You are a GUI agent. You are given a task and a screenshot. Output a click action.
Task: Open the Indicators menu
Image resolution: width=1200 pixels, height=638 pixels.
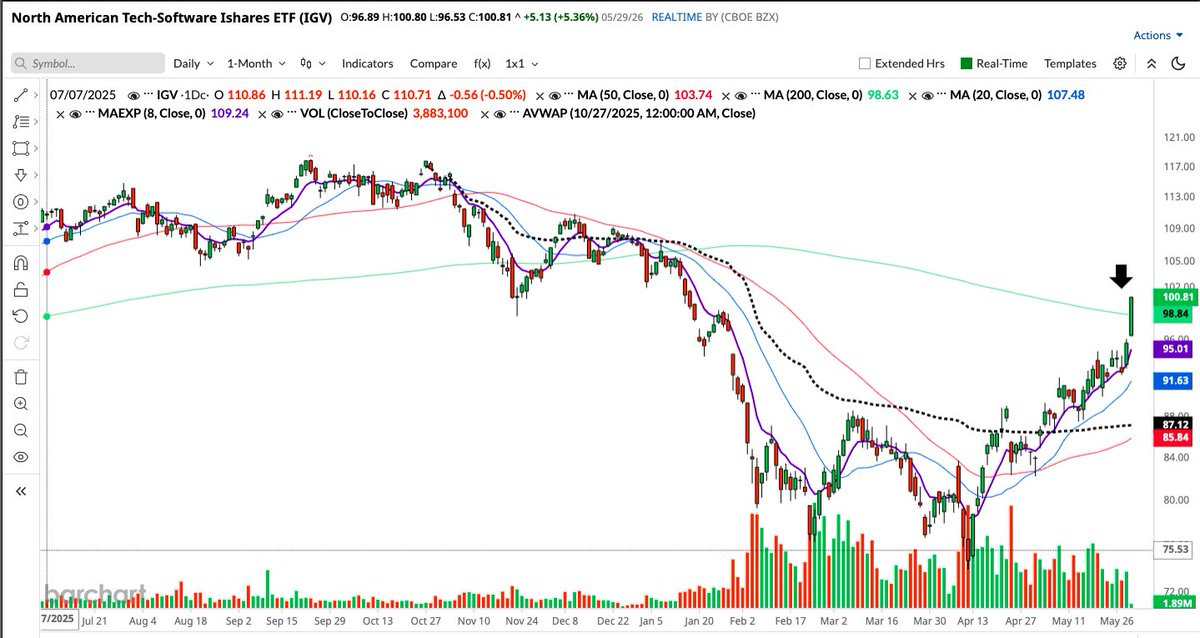pos(367,63)
